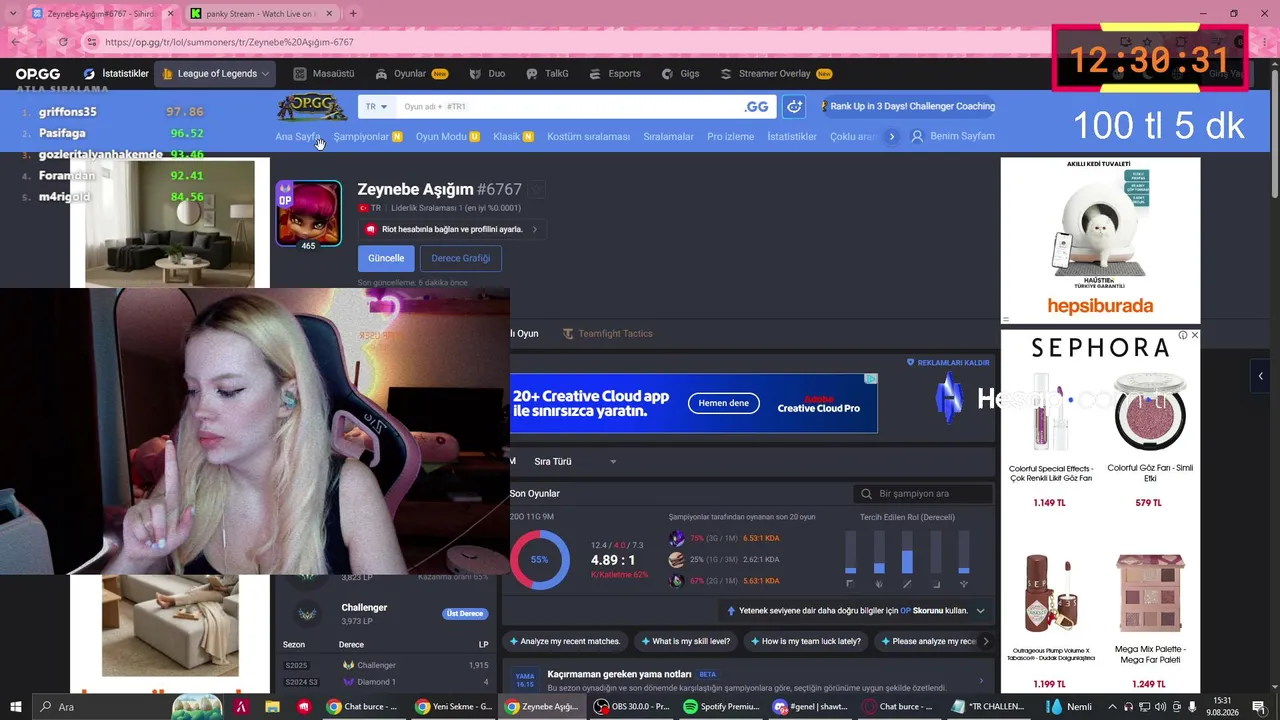The height and width of the screenshot is (720, 1280).
Task: Open the Windows Start menu
Action: pos(15,707)
